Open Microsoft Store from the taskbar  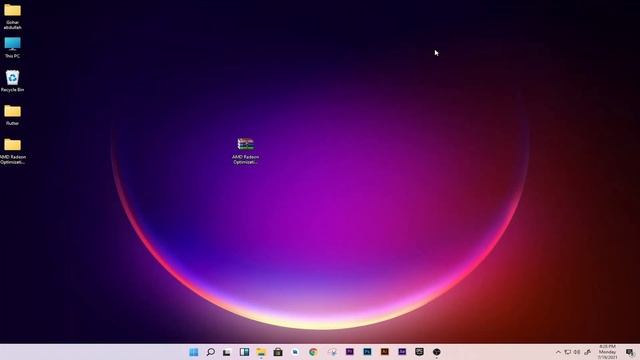pos(278,352)
